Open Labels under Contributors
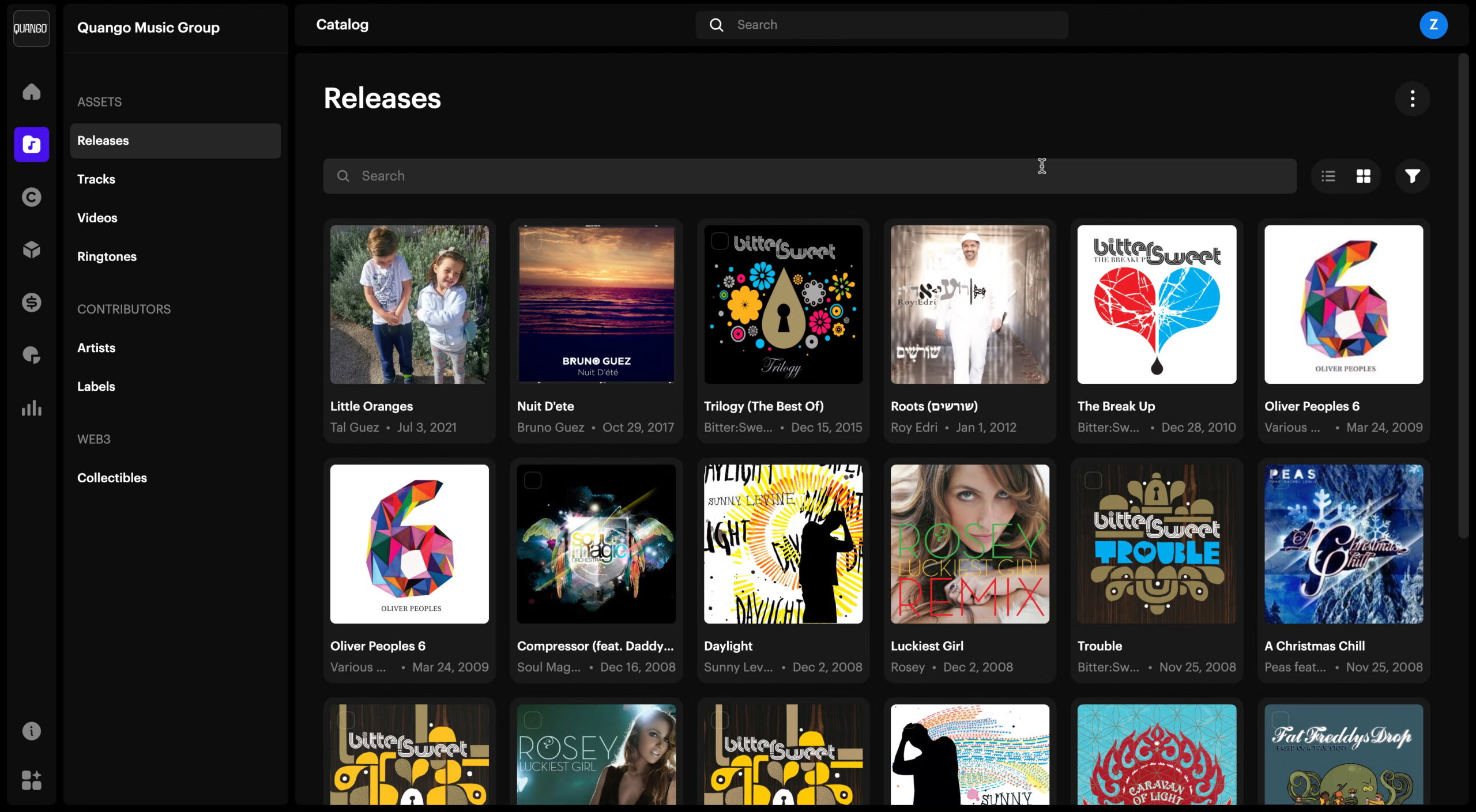The height and width of the screenshot is (812, 1476). (x=96, y=386)
